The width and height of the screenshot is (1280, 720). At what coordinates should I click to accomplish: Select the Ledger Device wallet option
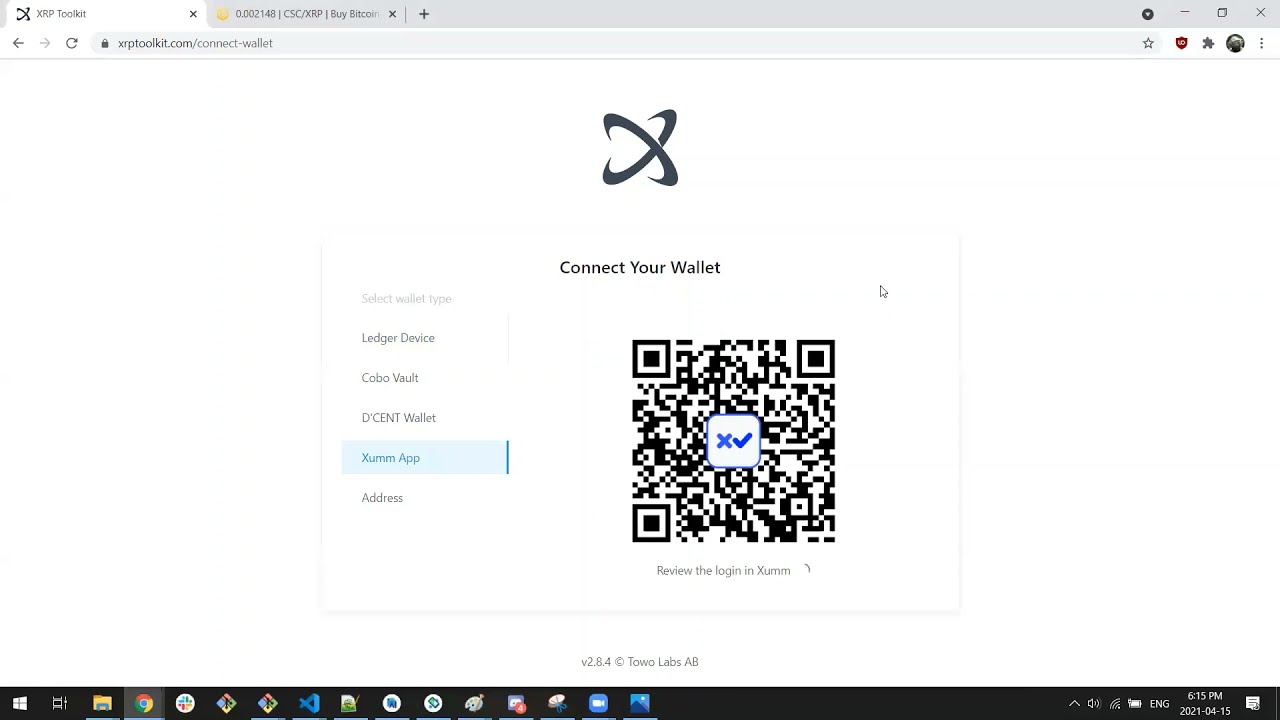pyautogui.click(x=425, y=338)
